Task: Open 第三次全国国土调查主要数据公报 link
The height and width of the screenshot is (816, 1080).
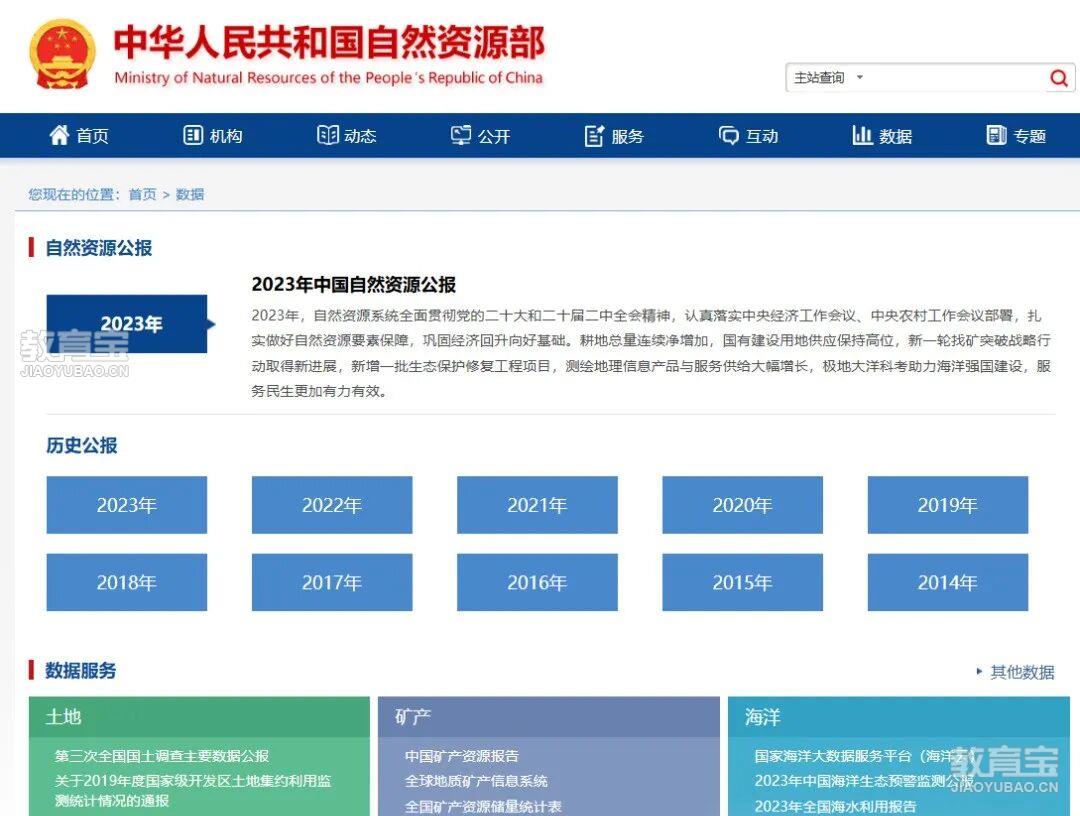Action: coord(162,756)
